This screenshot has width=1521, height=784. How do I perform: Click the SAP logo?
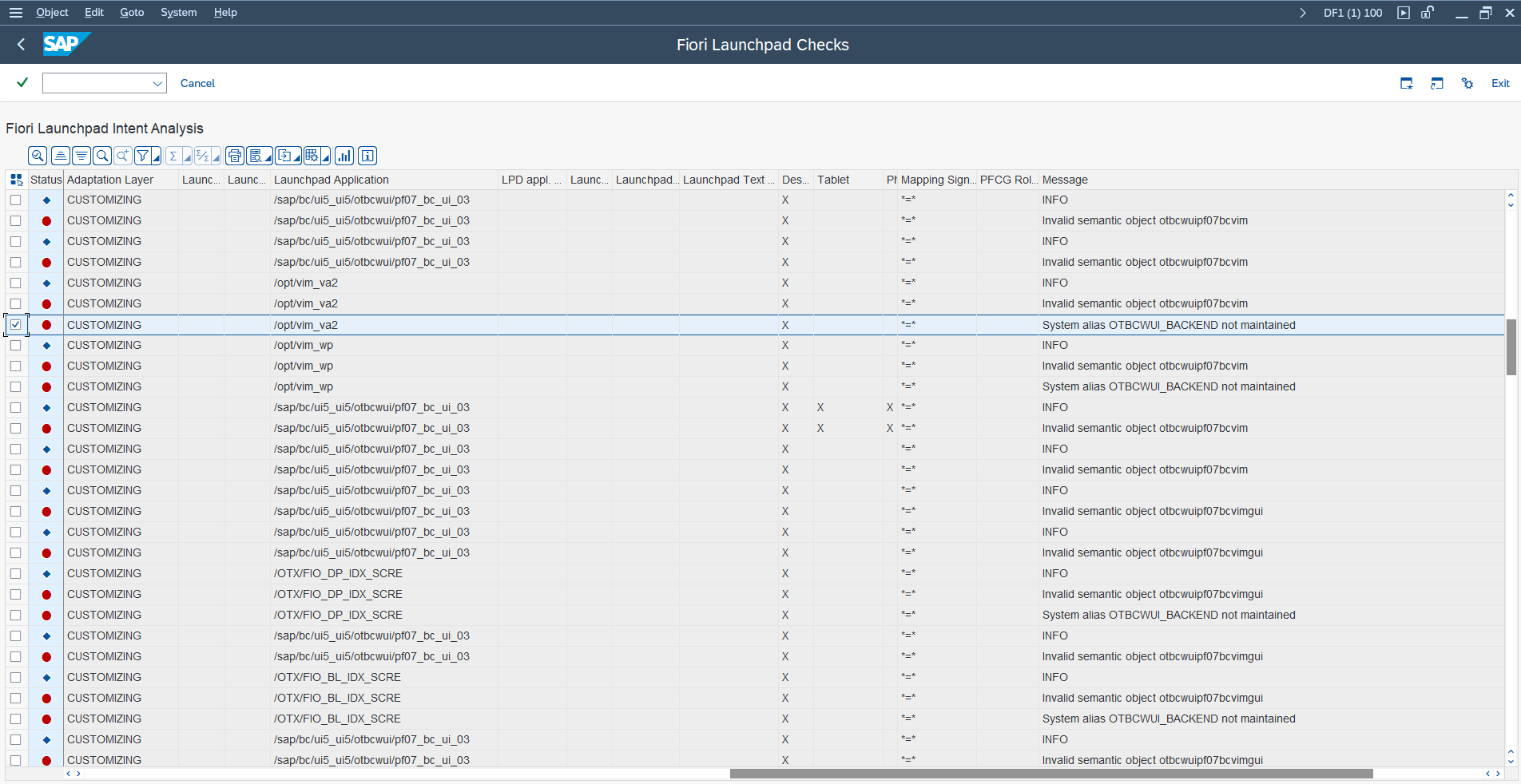click(66, 44)
